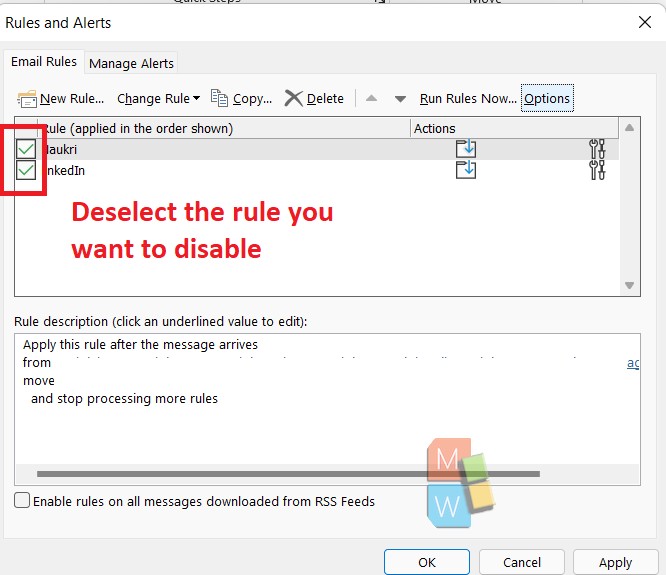The width and height of the screenshot is (666, 575).
Task: Select the Naukri rule row
Action: [x=317, y=149]
